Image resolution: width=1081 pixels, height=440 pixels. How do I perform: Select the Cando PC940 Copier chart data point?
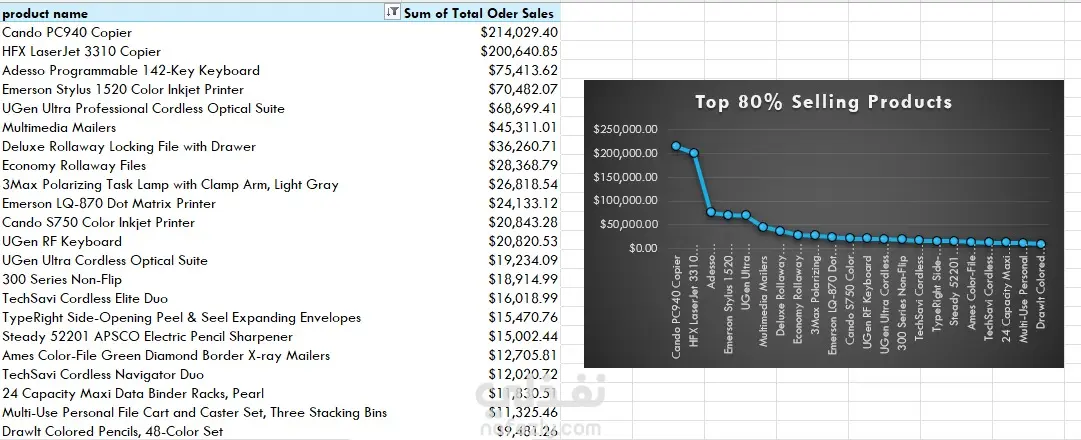point(676,146)
